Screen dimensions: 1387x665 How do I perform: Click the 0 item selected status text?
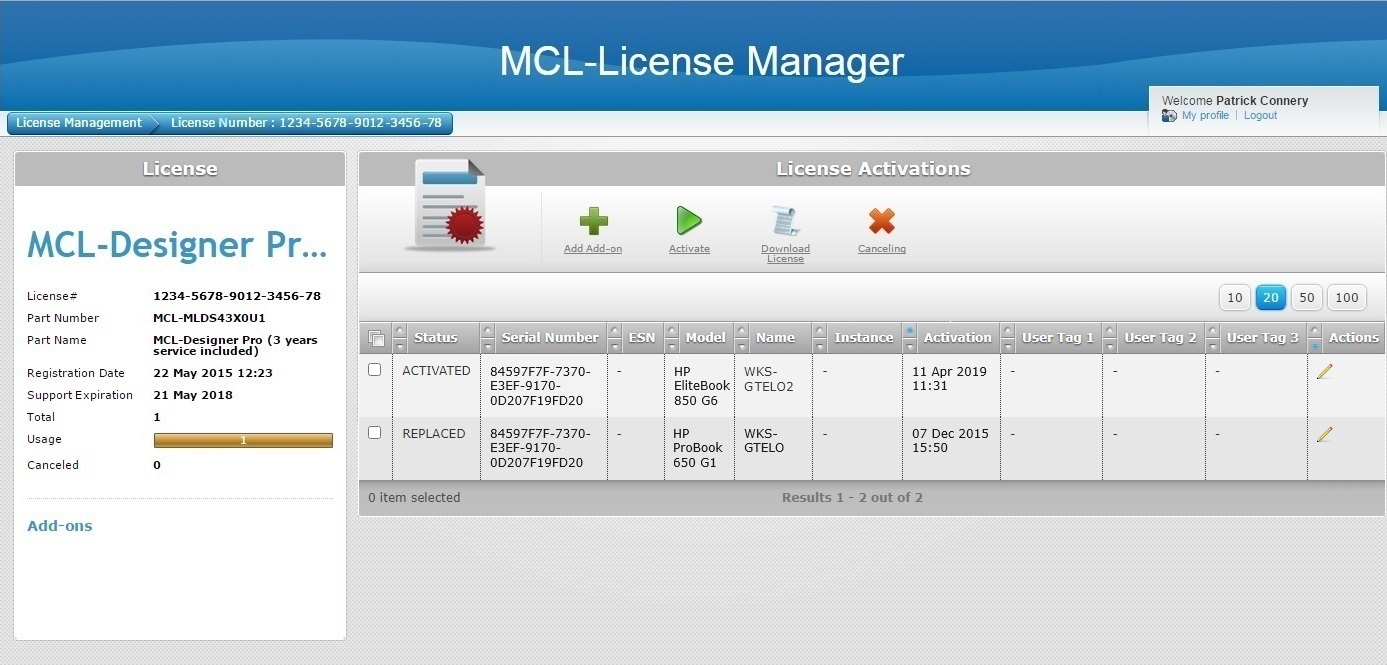point(414,498)
